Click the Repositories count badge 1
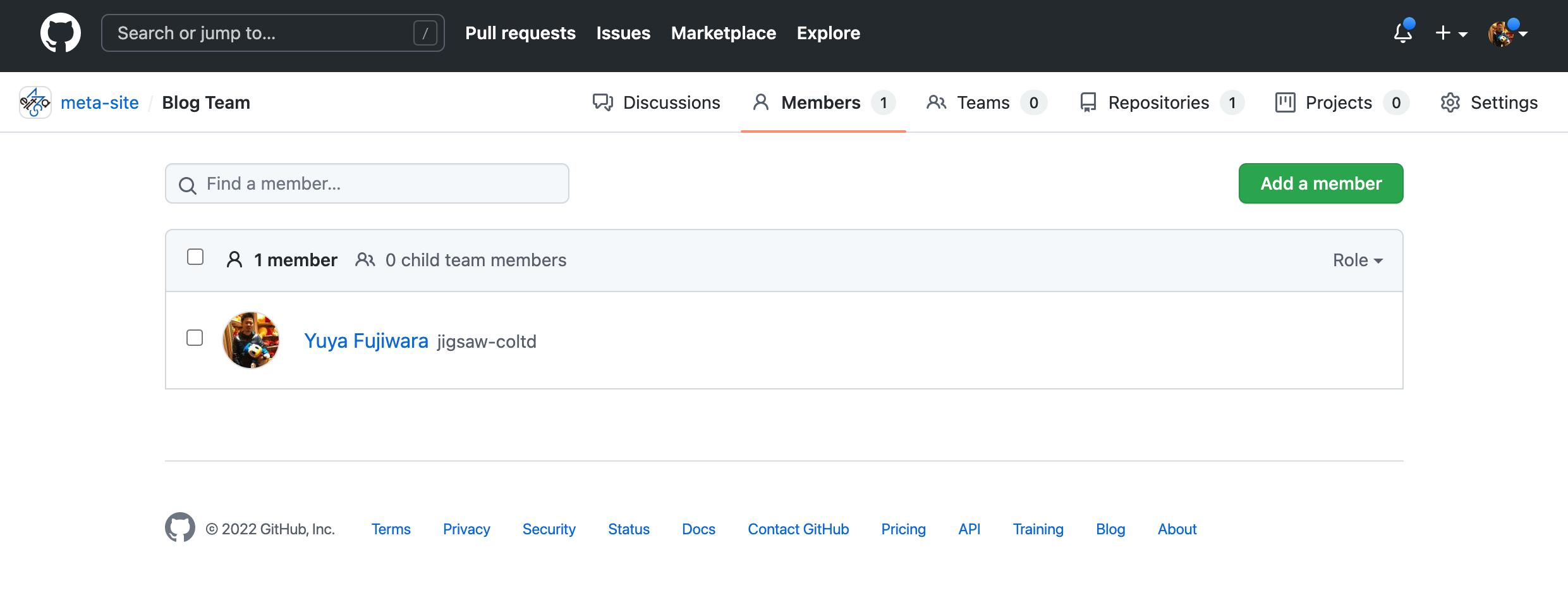The height and width of the screenshot is (595, 1568). tap(1232, 102)
